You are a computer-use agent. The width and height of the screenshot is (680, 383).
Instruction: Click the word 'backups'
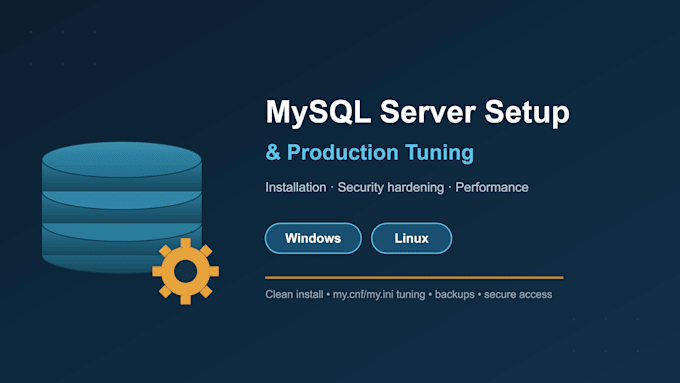click(x=454, y=295)
